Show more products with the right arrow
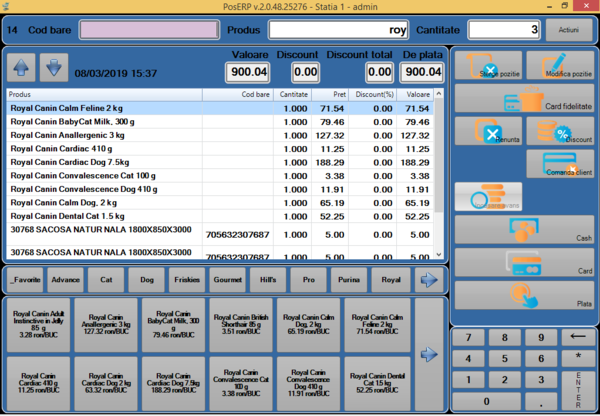600x416 pixels. 428,353
